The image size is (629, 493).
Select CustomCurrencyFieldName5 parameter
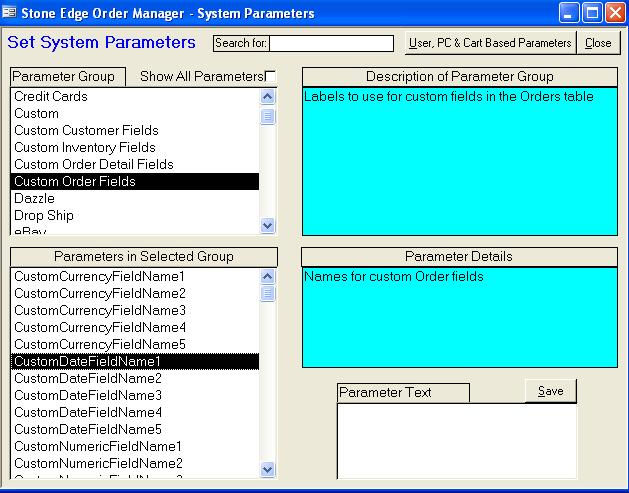135,344
